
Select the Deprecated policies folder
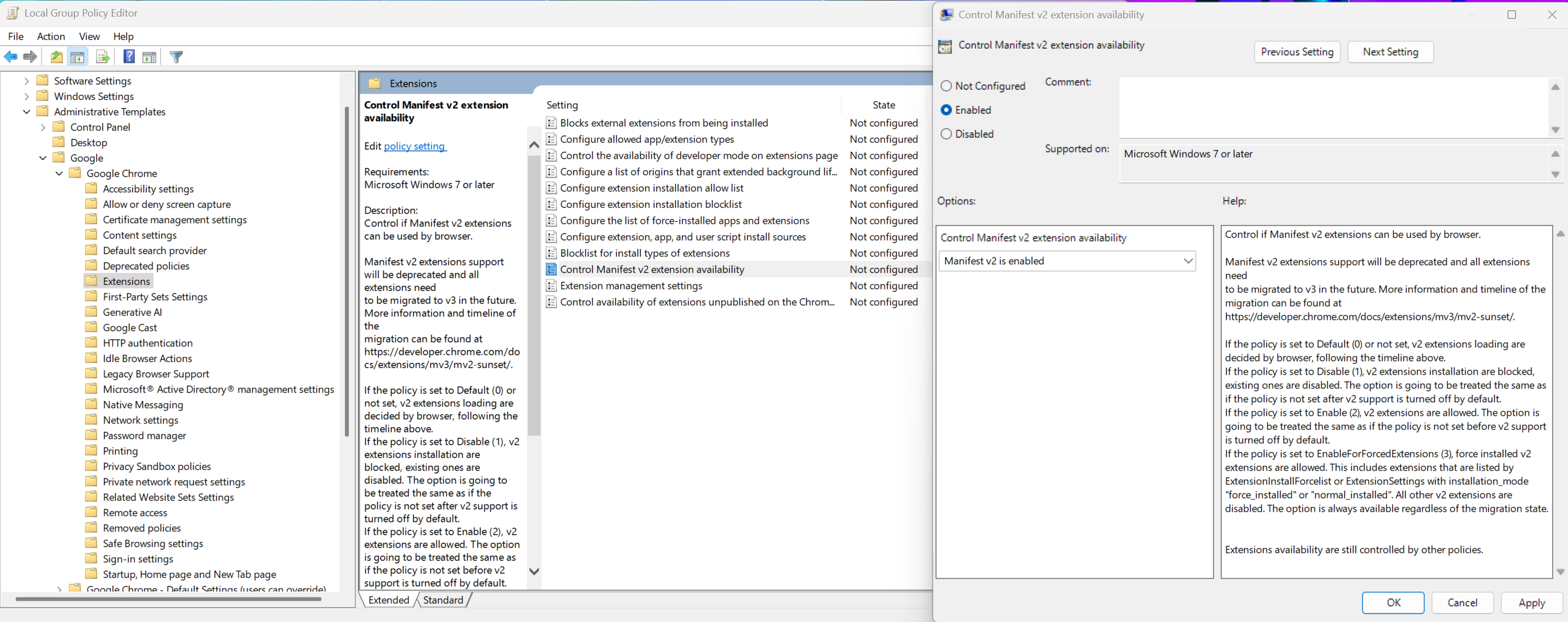[x=146, y=266]
